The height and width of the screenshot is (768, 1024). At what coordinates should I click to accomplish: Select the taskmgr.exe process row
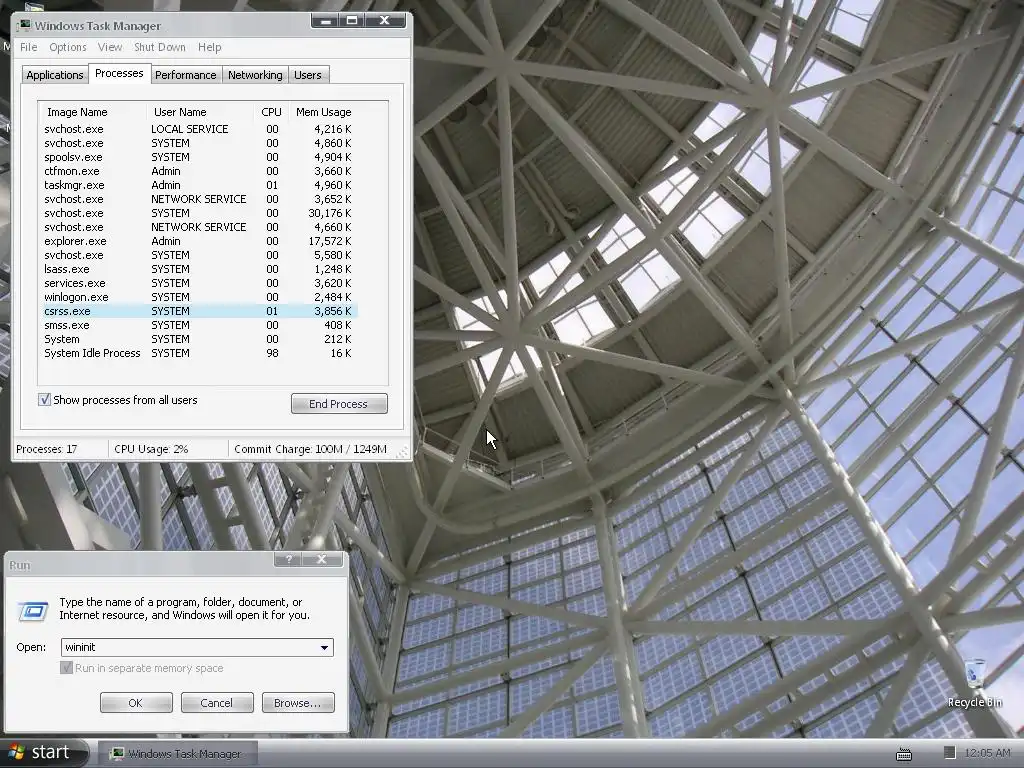click(x=198, y=185)
